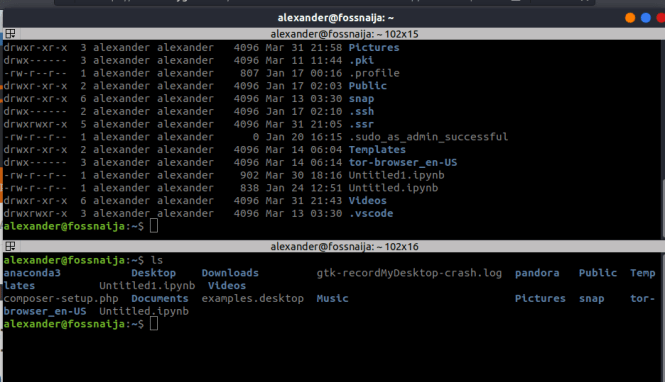The width and height of the screenshot is (665, 382).
Task: Focus the bottom pane command prompt cursor
Action: click(154, 324)
